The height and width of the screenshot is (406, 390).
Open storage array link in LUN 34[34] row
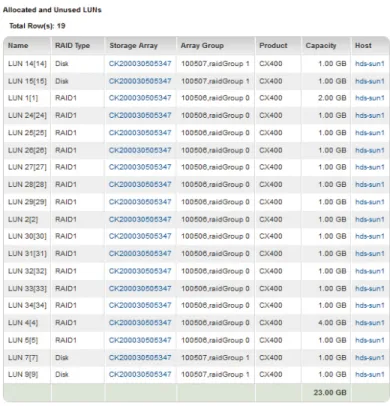[x=140, y=305]
